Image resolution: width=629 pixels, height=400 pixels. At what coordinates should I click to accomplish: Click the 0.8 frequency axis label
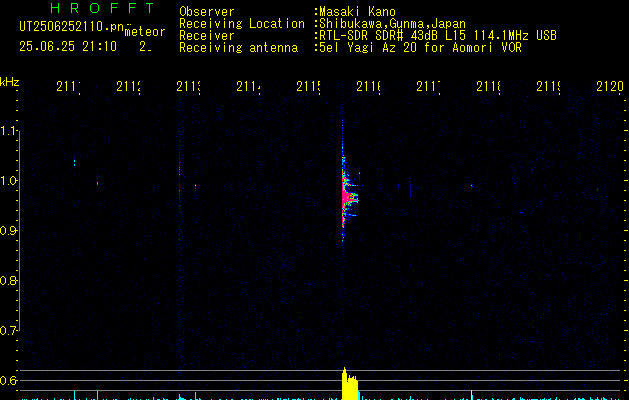coord(8,280)
